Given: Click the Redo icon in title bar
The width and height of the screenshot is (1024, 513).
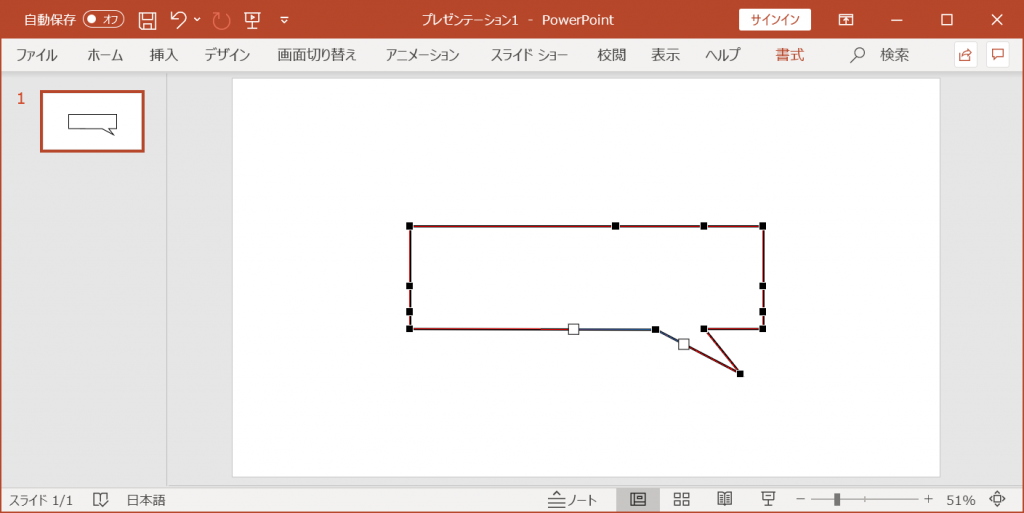Looking at the screenshot, I should coord(221,20).
